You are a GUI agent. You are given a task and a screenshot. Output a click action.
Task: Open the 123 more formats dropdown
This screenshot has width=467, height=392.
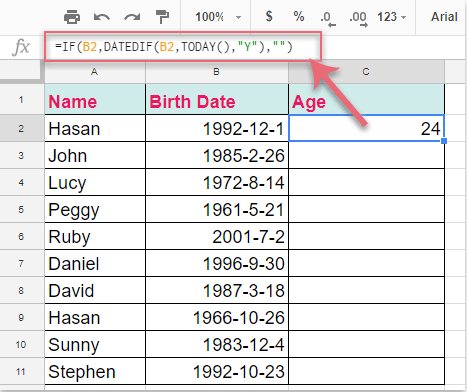tap(391, 17)
